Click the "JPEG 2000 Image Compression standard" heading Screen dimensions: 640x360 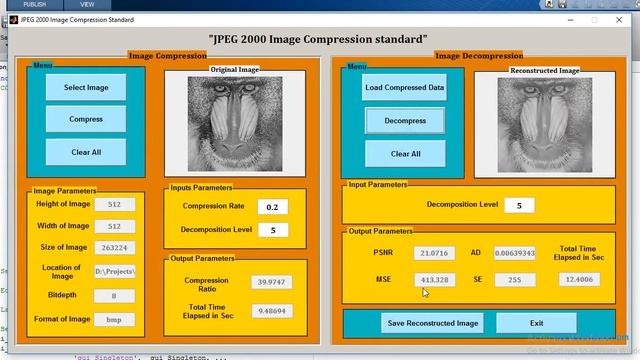pyautogui.click(x=318, y=39)
